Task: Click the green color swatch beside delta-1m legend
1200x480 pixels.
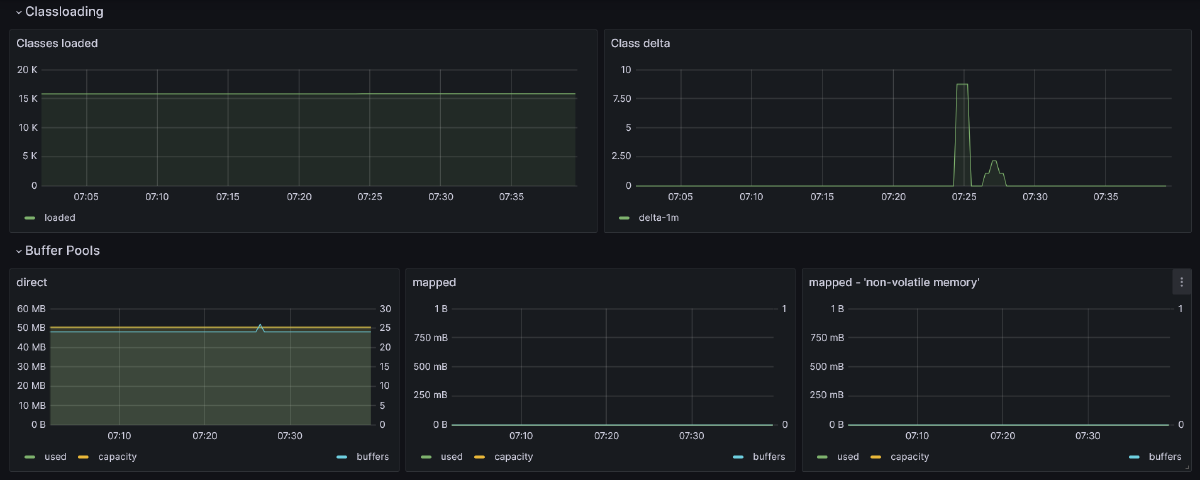Action: coord(624,217)
